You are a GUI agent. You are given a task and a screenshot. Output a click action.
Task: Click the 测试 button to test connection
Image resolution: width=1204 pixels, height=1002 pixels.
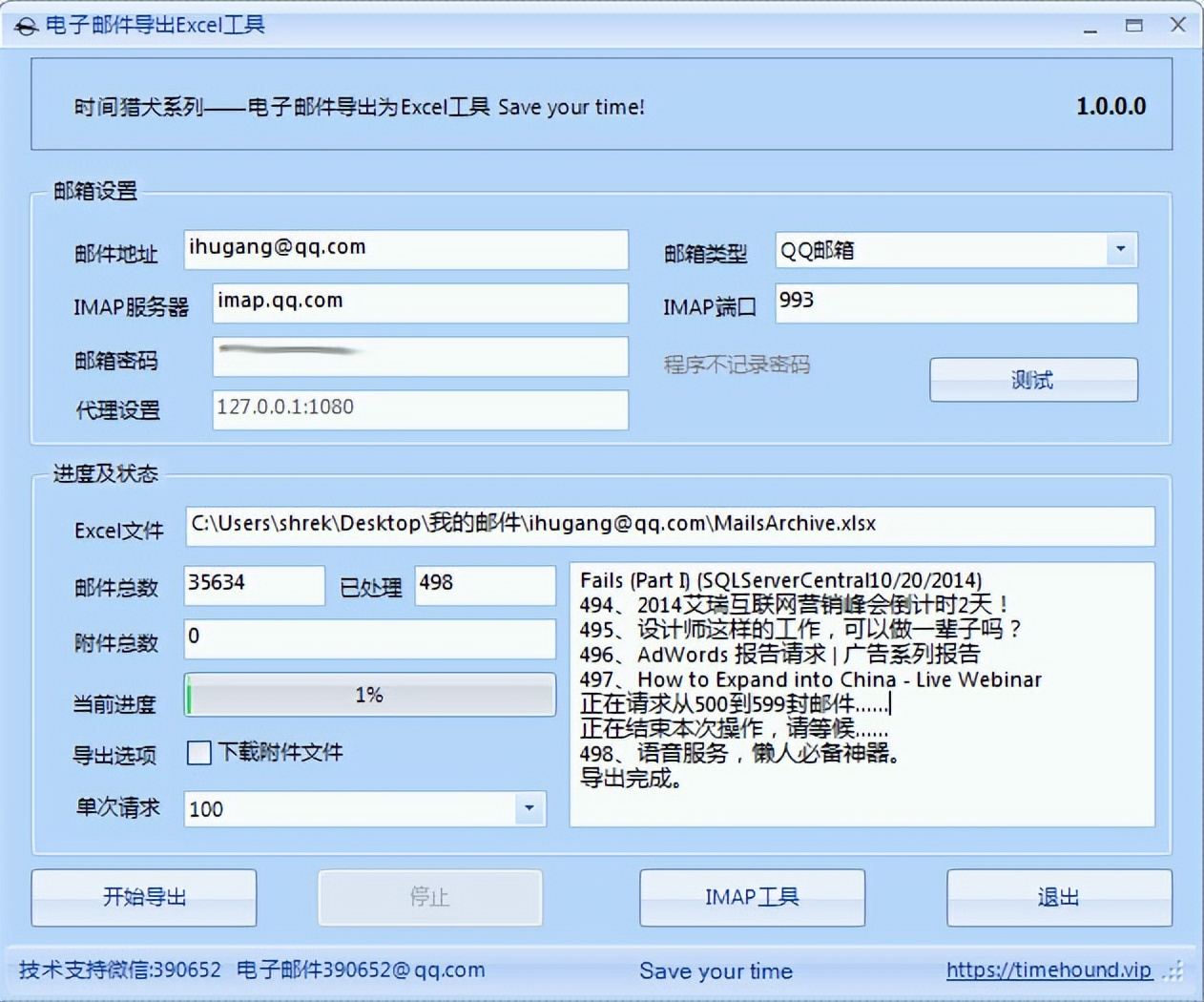[x=1032, y=379]
